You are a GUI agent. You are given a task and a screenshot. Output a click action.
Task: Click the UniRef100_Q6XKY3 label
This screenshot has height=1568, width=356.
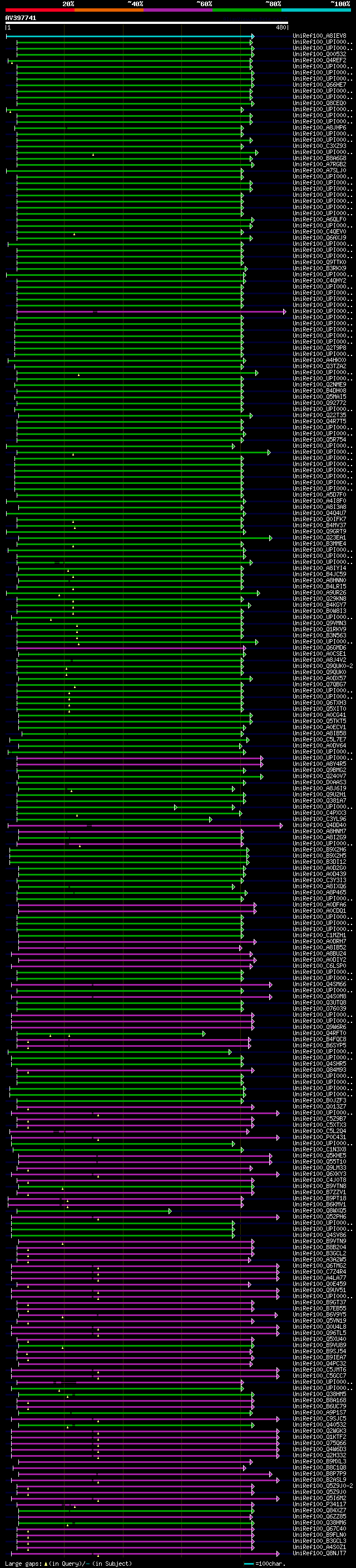tap(319, 1174)
